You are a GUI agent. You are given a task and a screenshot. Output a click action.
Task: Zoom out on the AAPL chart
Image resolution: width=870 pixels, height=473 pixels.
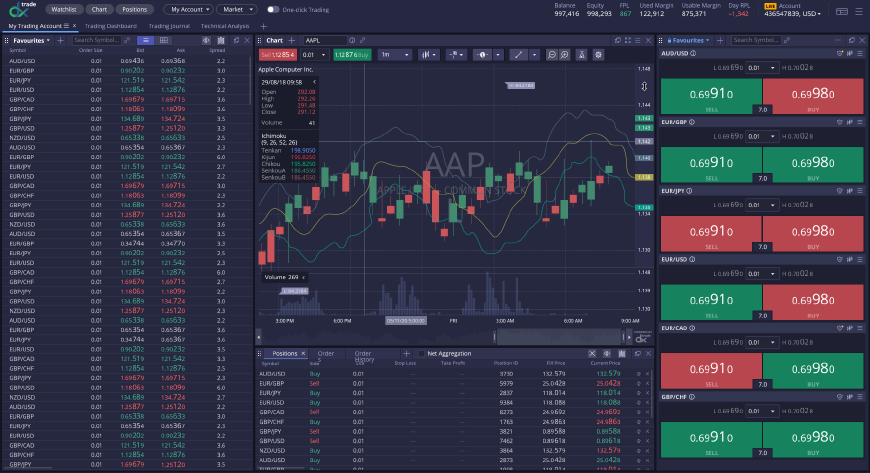pyautogui.click(x=552, y=55)
